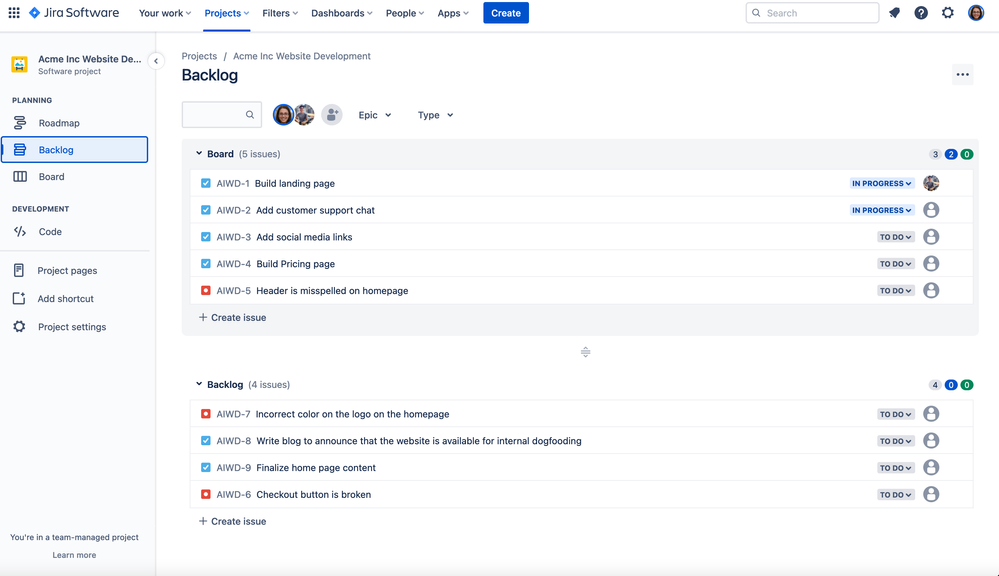Open the Dashboards menu

point(341,13)
